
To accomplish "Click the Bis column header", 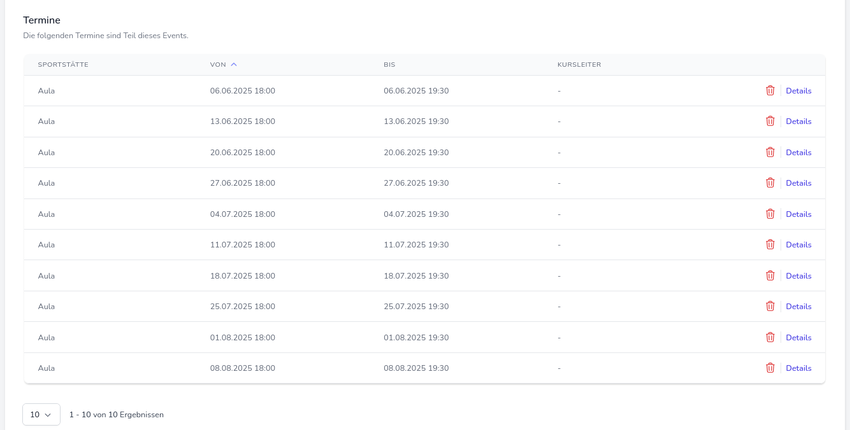I will (x=389, y=65).
